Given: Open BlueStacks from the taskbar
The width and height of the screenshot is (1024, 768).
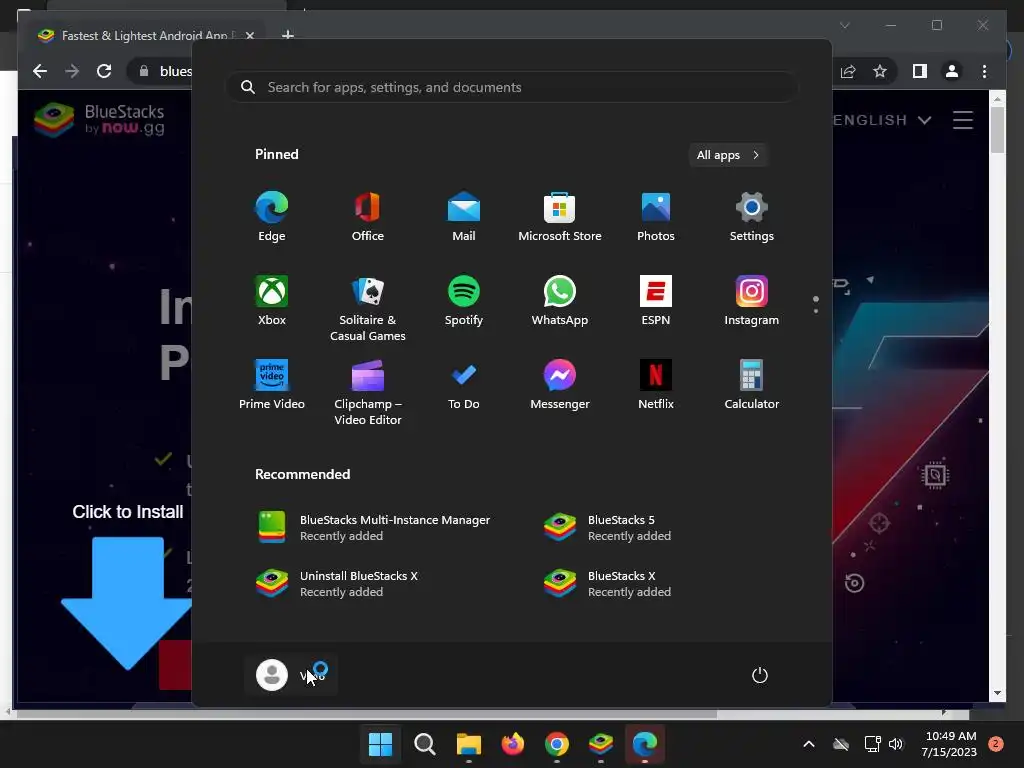Looking at the screenshot, I should (x=601, y=744).
